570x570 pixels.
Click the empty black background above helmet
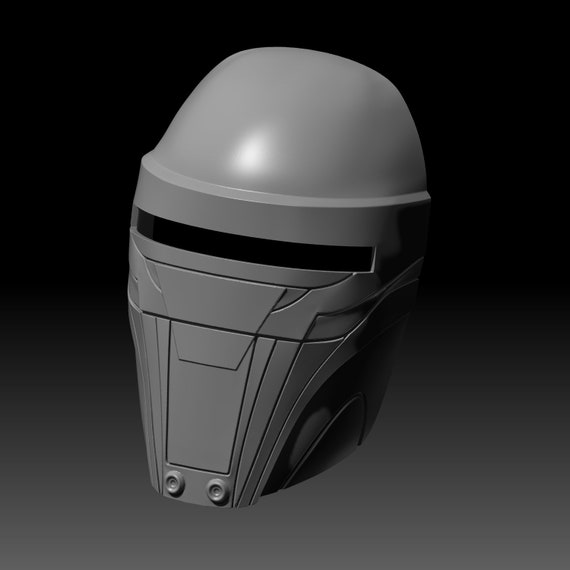(285, 22)
